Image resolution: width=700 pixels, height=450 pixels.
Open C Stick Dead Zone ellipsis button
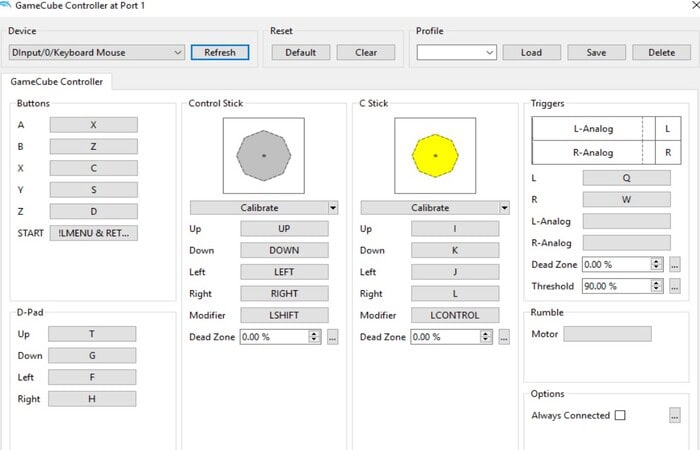pyautogui.click(x=504, y=337)
